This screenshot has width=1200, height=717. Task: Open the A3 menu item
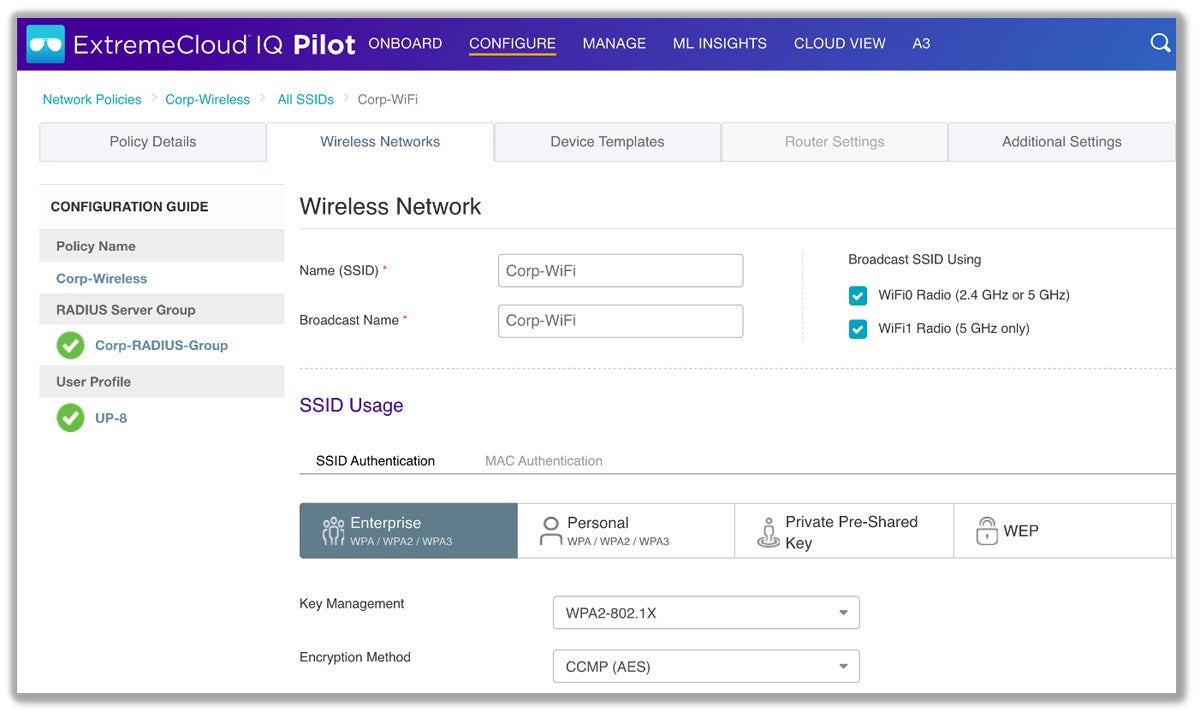(x=922, y=44)
